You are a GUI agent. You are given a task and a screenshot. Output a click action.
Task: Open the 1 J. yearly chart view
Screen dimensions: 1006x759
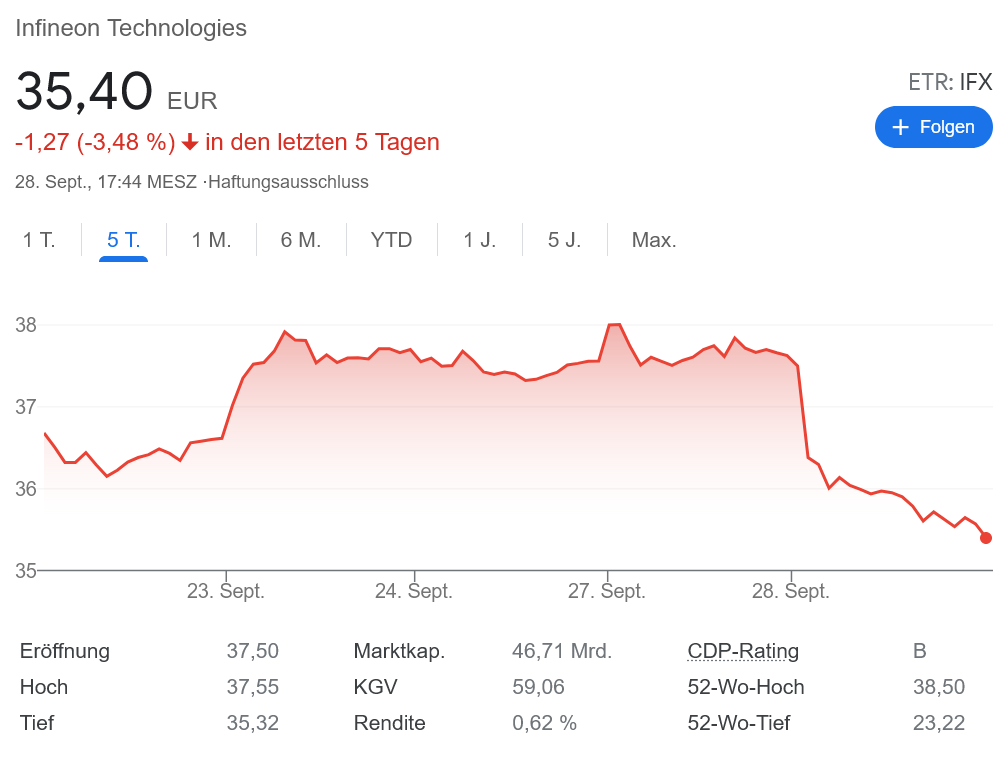[479, 240]
